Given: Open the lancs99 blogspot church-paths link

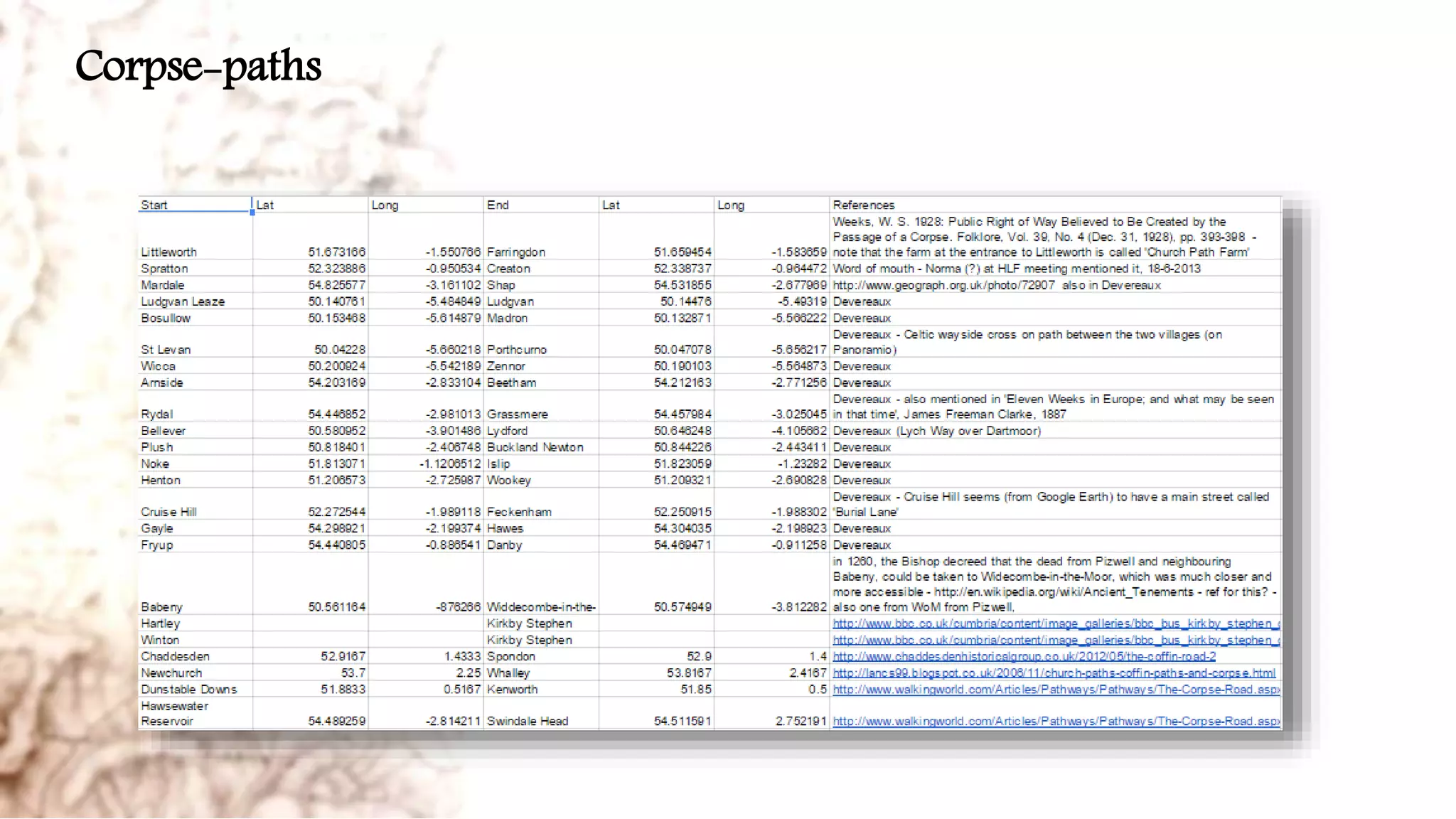Looking at the screenshot, I should click(x=1054, y=673).
